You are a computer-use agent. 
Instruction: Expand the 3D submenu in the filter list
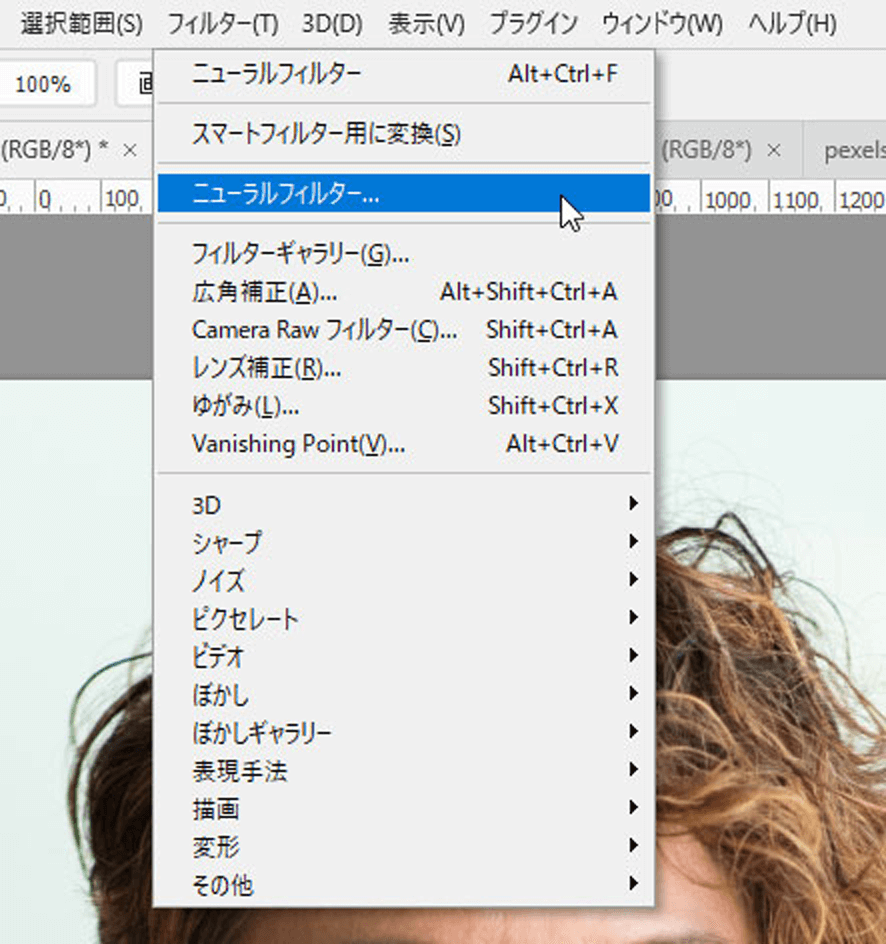click(404, 505)
